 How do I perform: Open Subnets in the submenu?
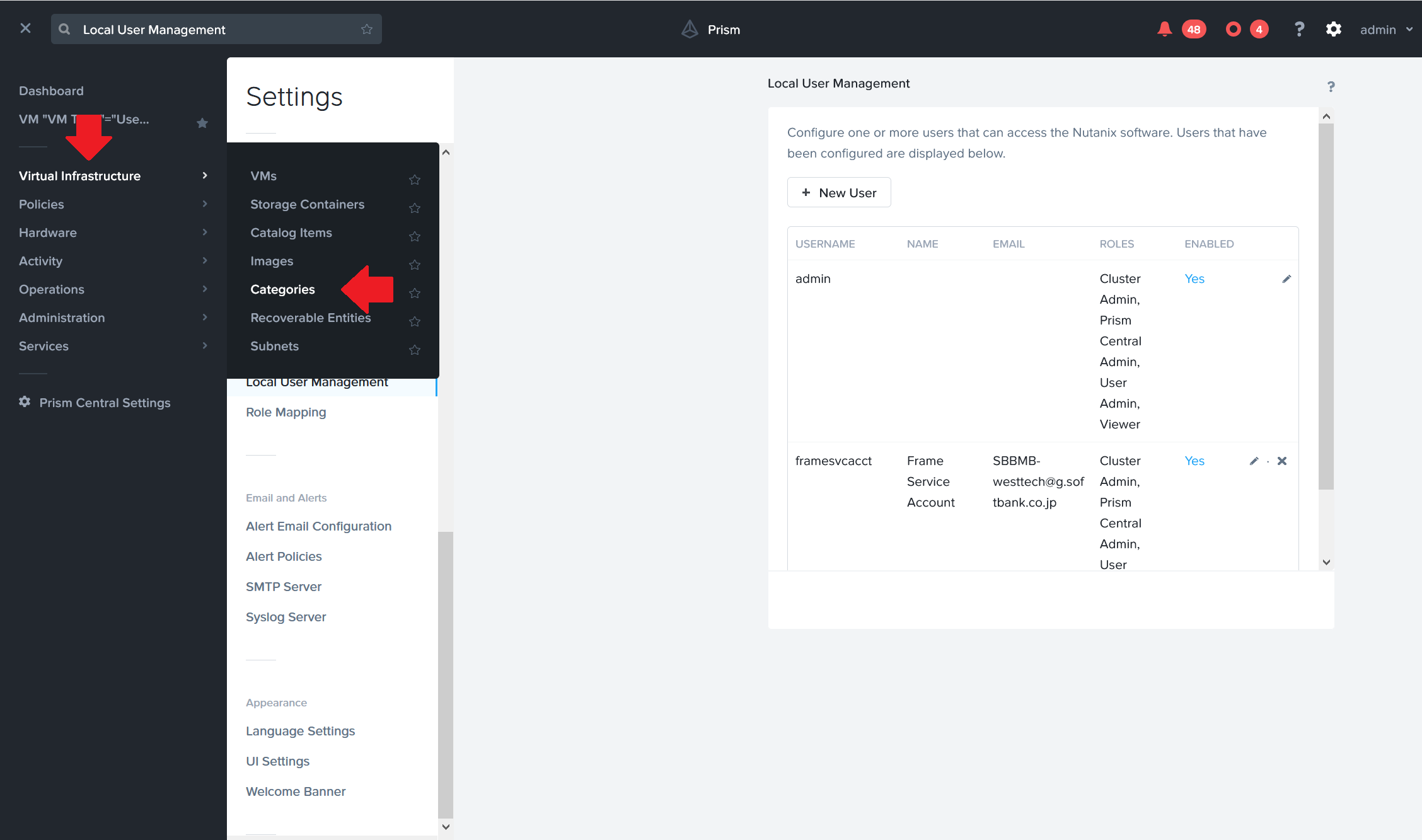274,346
